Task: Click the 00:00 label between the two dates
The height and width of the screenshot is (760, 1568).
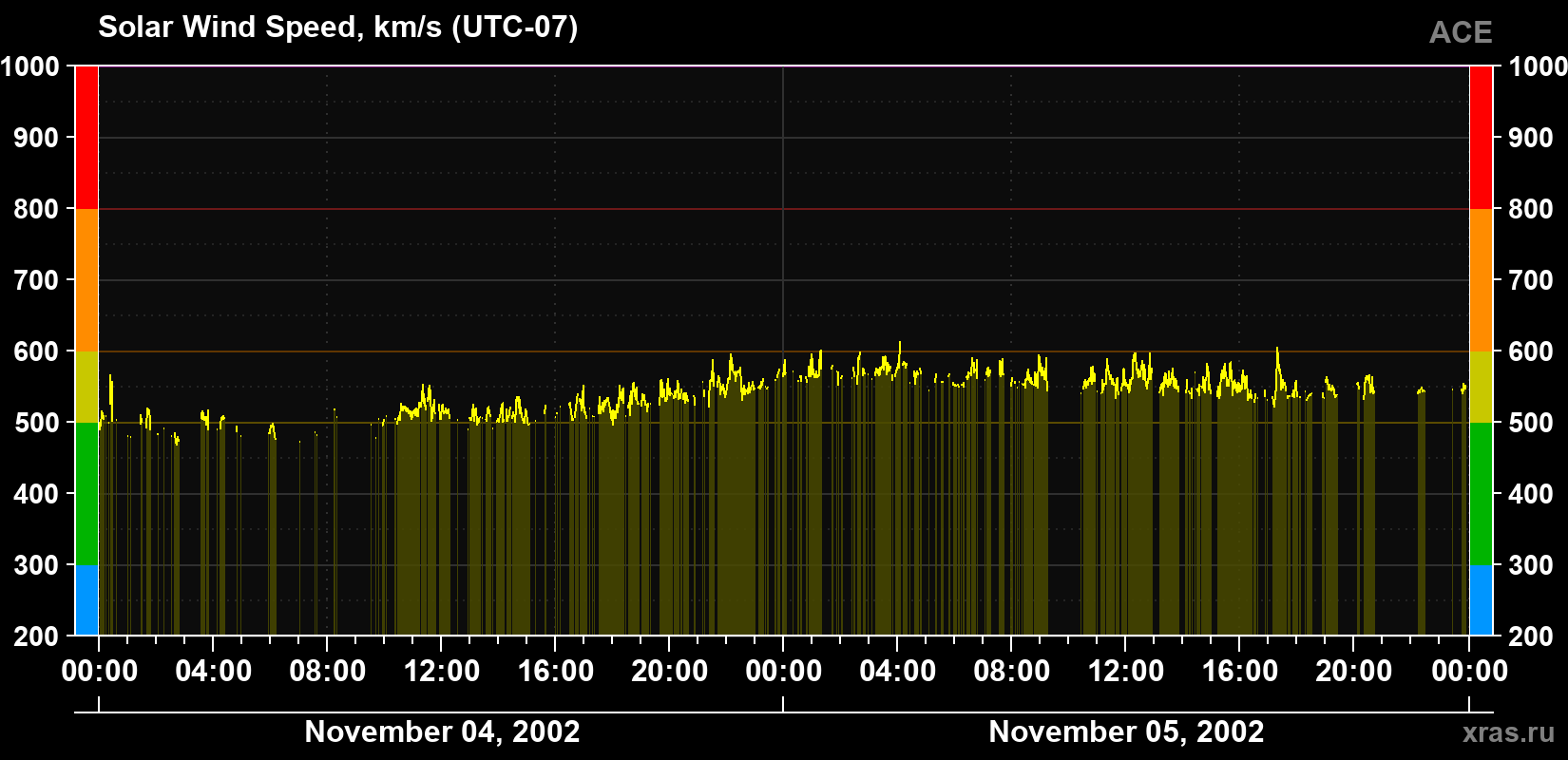Action: tap(784, 672)
